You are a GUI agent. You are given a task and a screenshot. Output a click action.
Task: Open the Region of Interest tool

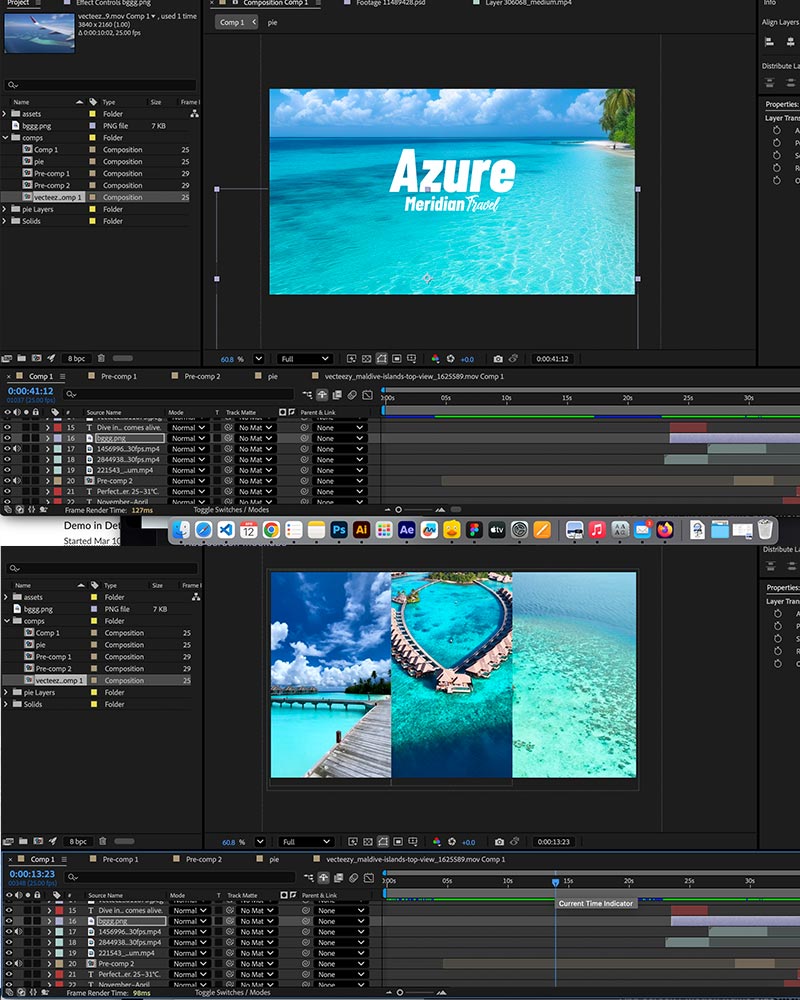[x=396, y=357]
